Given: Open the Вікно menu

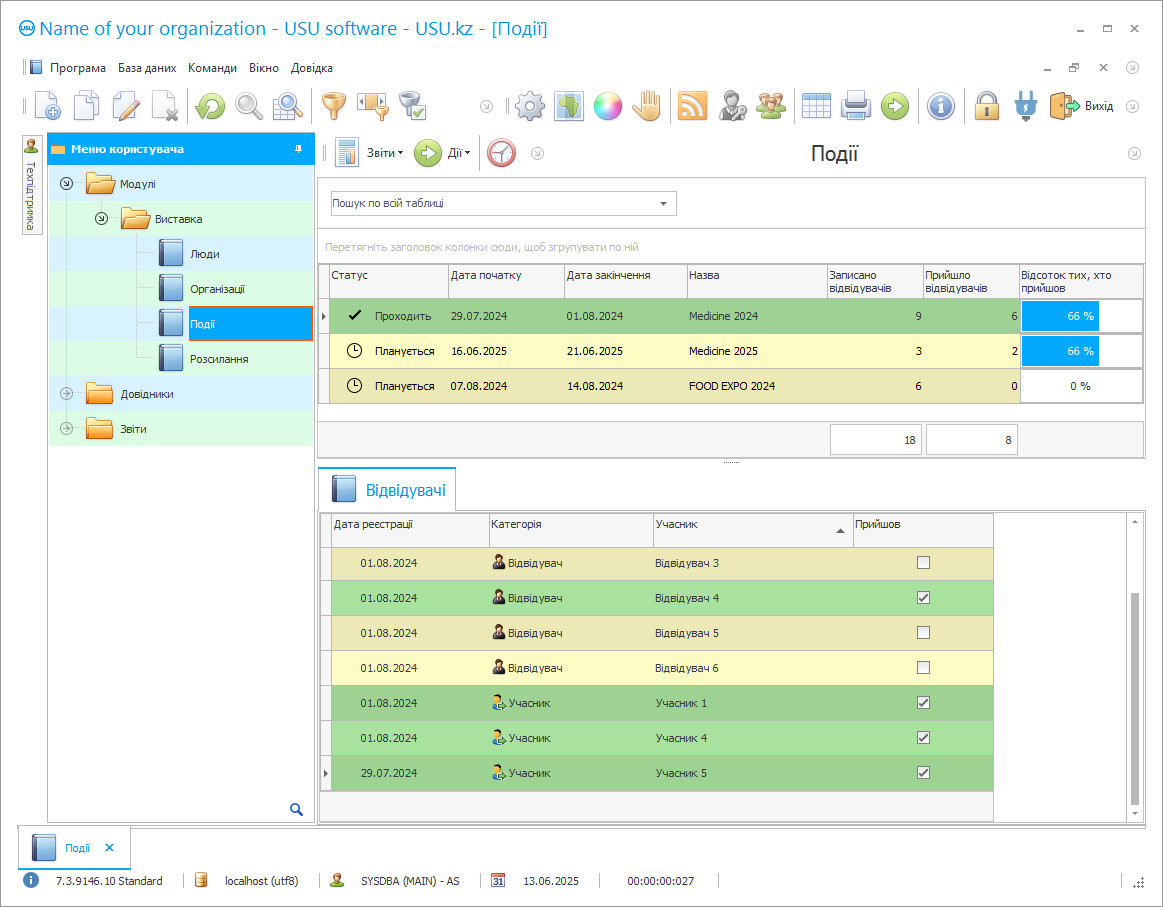Looking at the screenshot, I should coord(264,67).
